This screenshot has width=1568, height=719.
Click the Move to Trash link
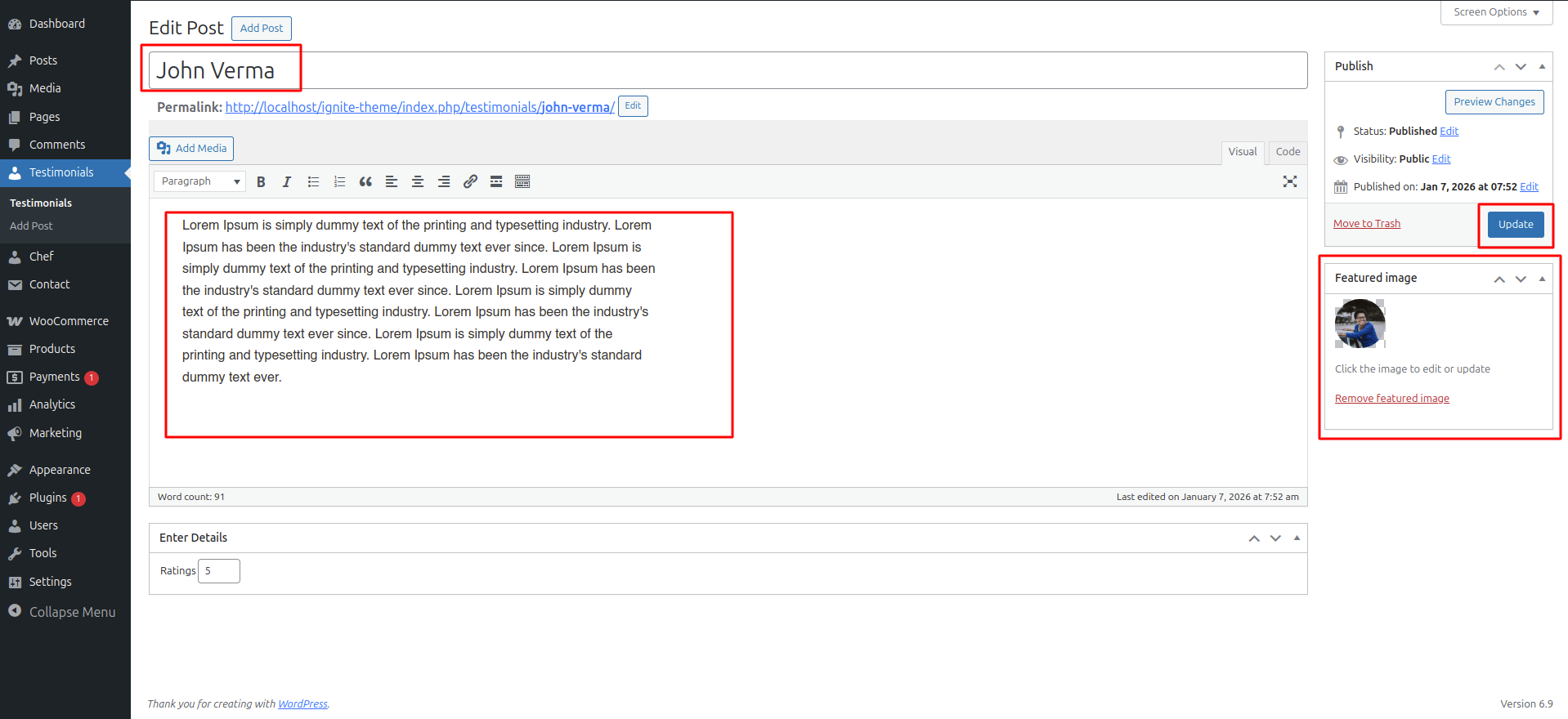click(x=1366, y=224)
